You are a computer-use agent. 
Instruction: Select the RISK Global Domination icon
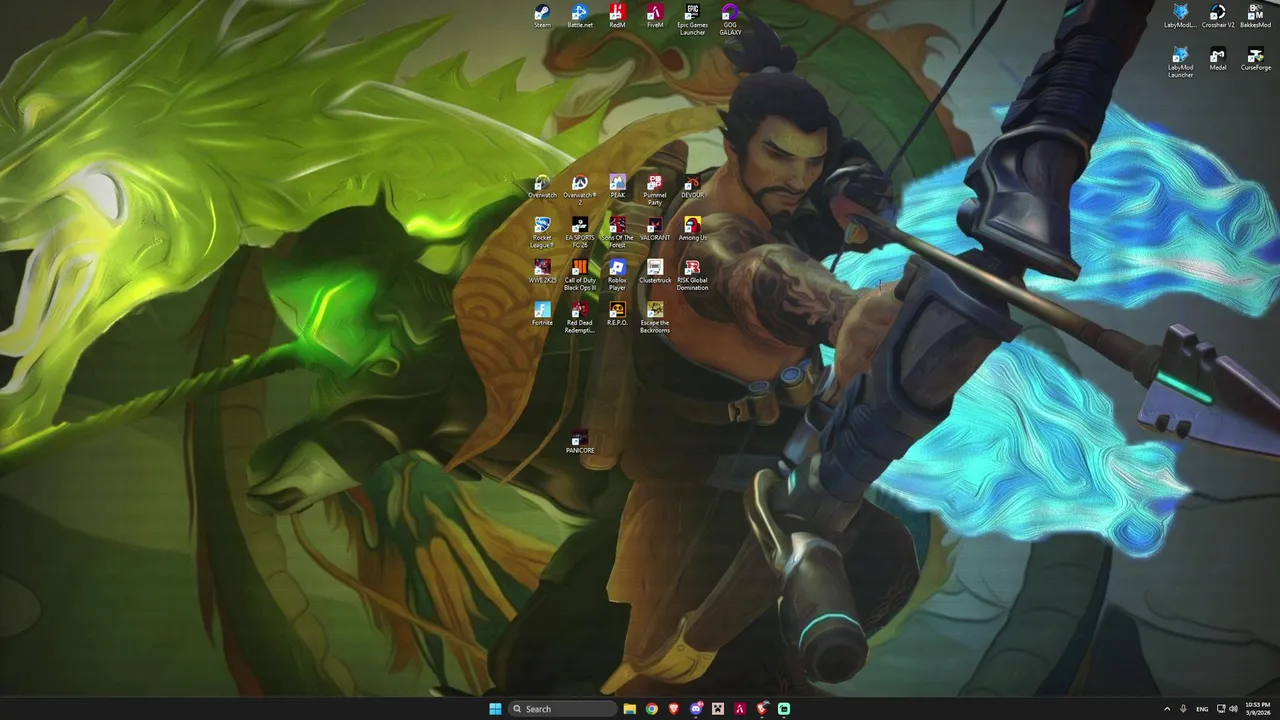tap(692, 275)
